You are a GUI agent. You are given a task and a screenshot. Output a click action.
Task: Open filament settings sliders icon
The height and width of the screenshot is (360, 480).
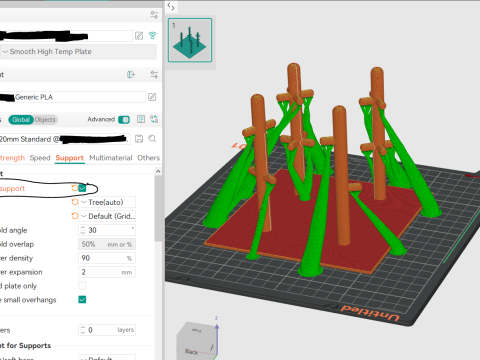click(154, 75)
